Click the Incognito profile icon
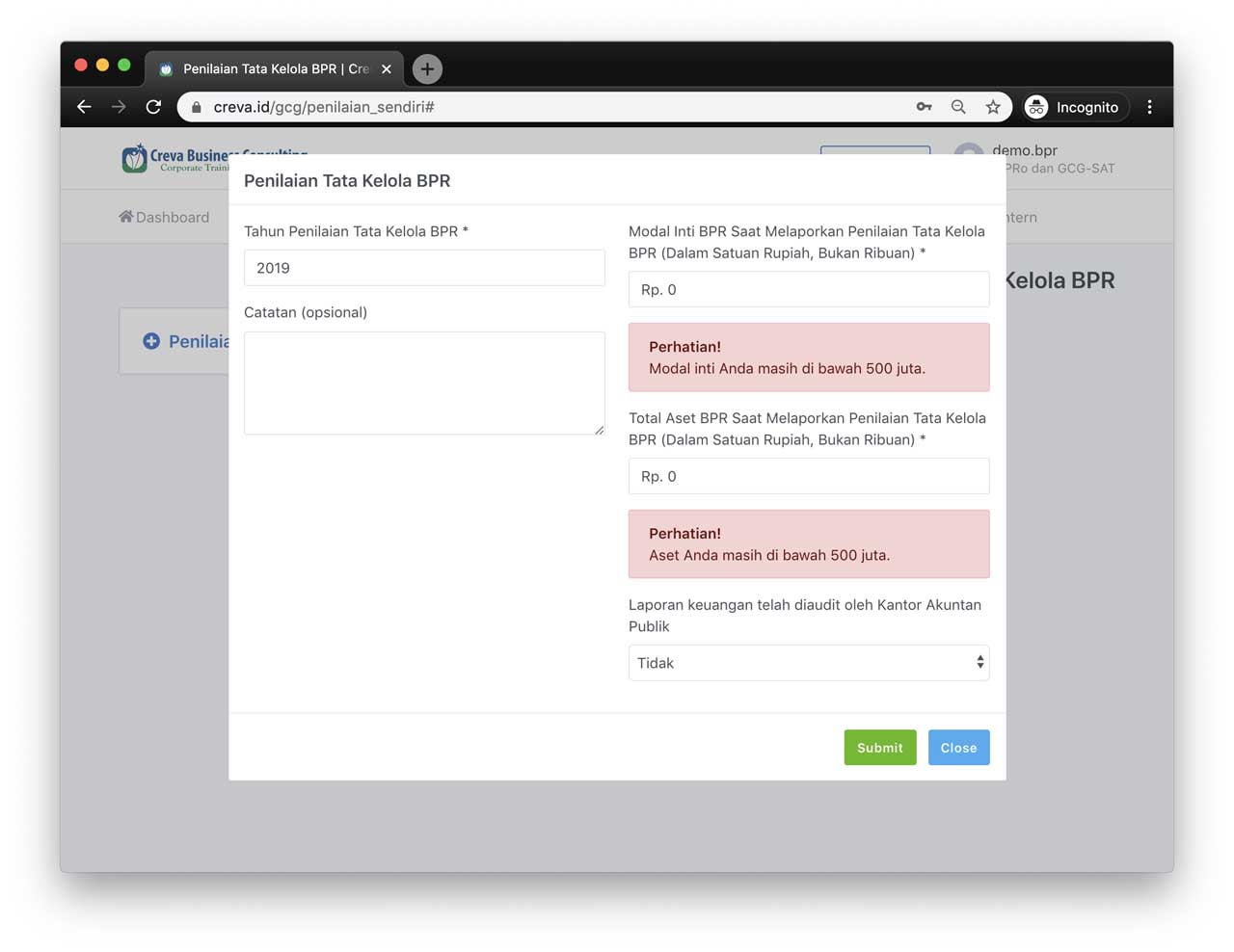This screenshot has height=952, width=1234. (1036, 107)
